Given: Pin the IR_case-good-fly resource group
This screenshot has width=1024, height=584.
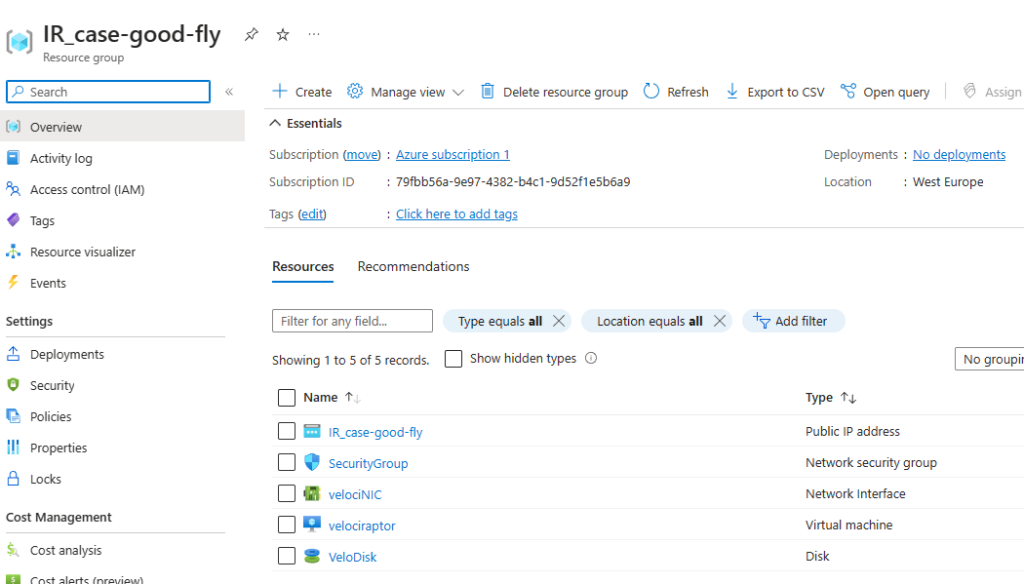Looking at the screenshot, I should [252, 34].
